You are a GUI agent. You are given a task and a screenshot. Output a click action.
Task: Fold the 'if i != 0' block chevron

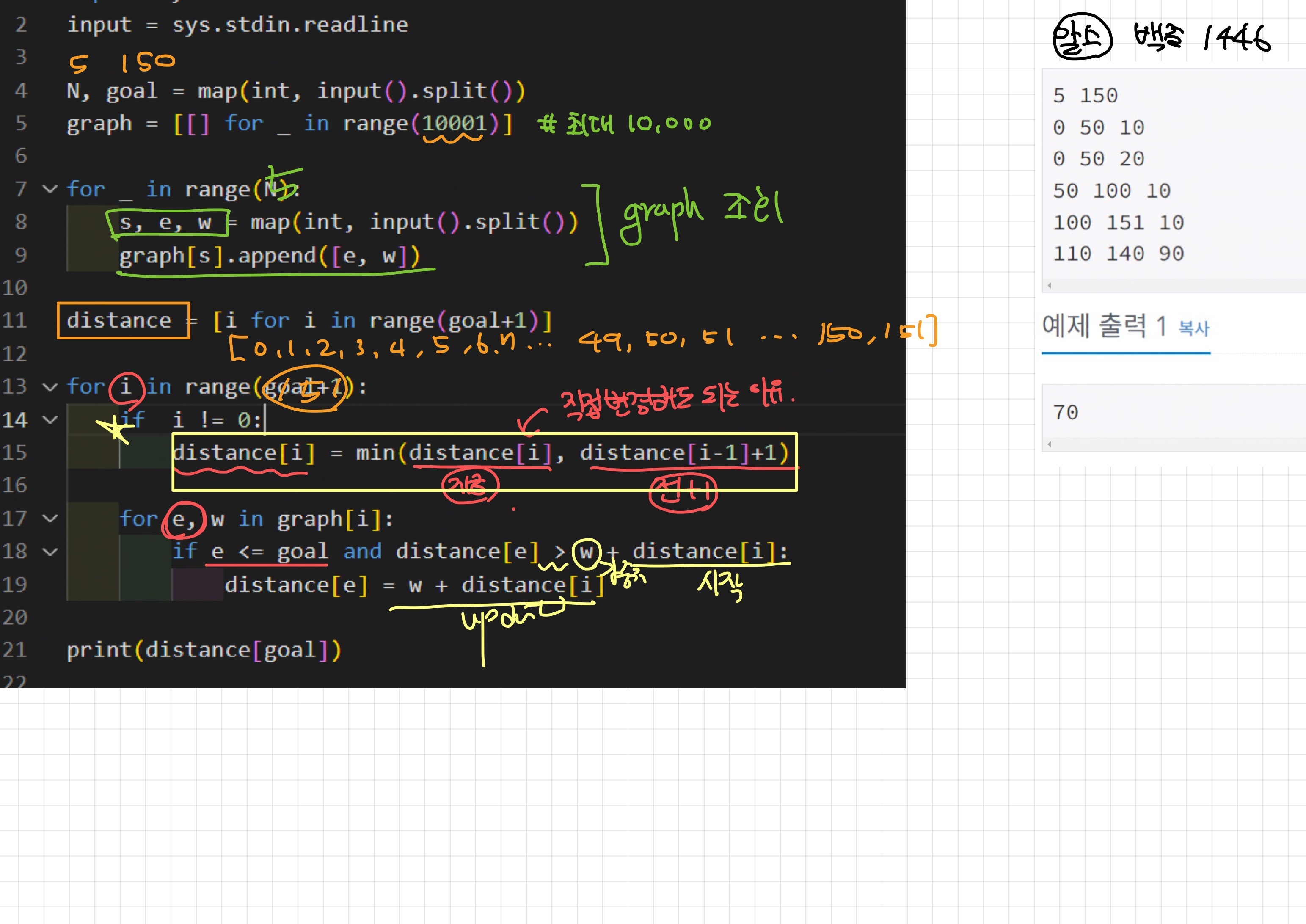click(x=51, y=420)
